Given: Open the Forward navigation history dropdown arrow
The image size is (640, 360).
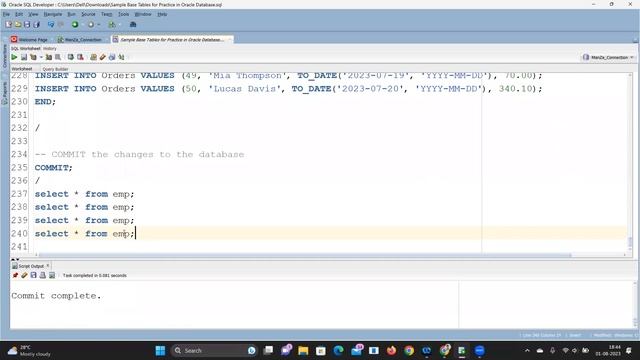Looking at the screenshot, I should point(98,25).
